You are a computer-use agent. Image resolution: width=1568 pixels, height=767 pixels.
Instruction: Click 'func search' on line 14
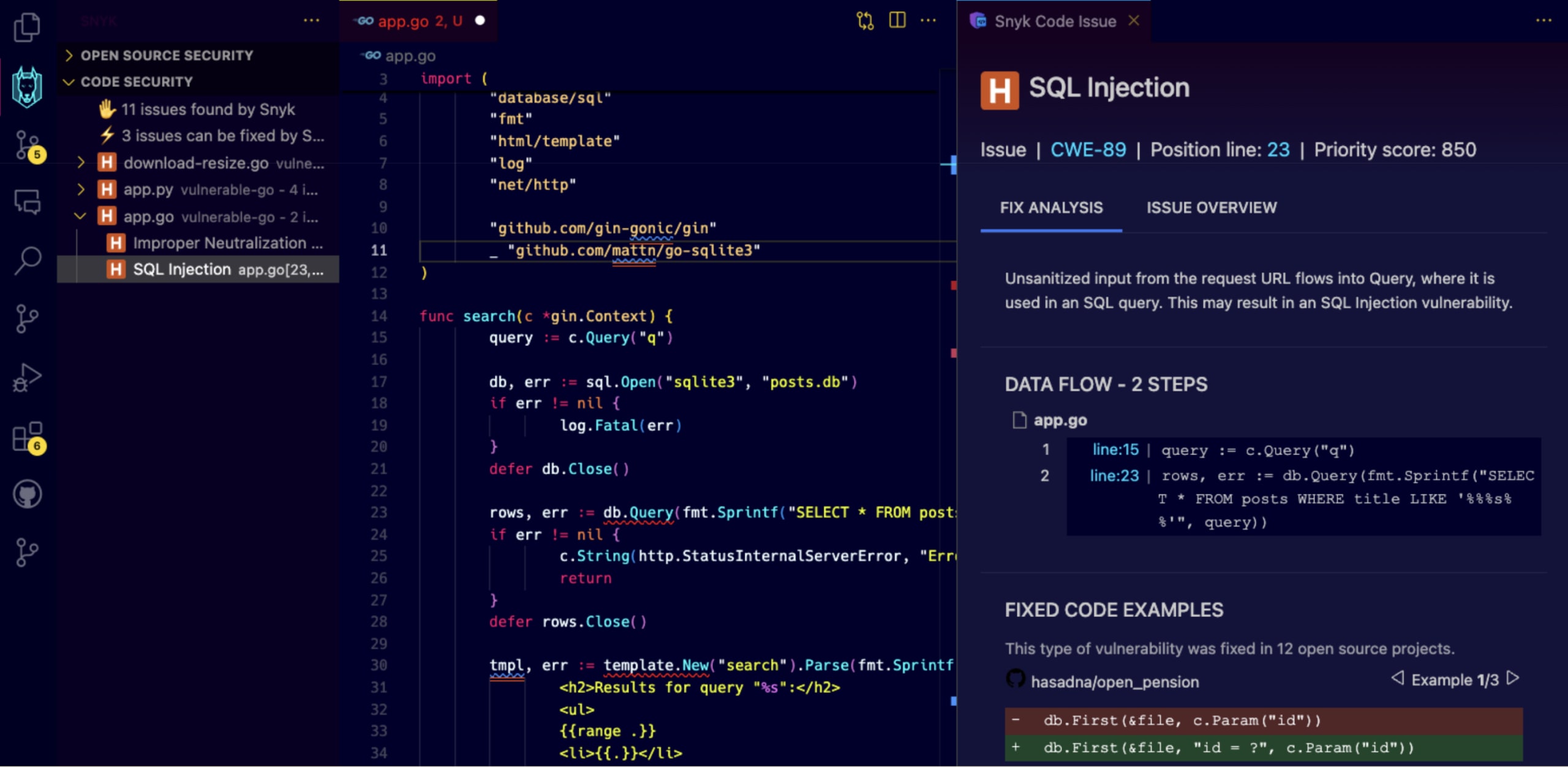(x=467, y=316)
